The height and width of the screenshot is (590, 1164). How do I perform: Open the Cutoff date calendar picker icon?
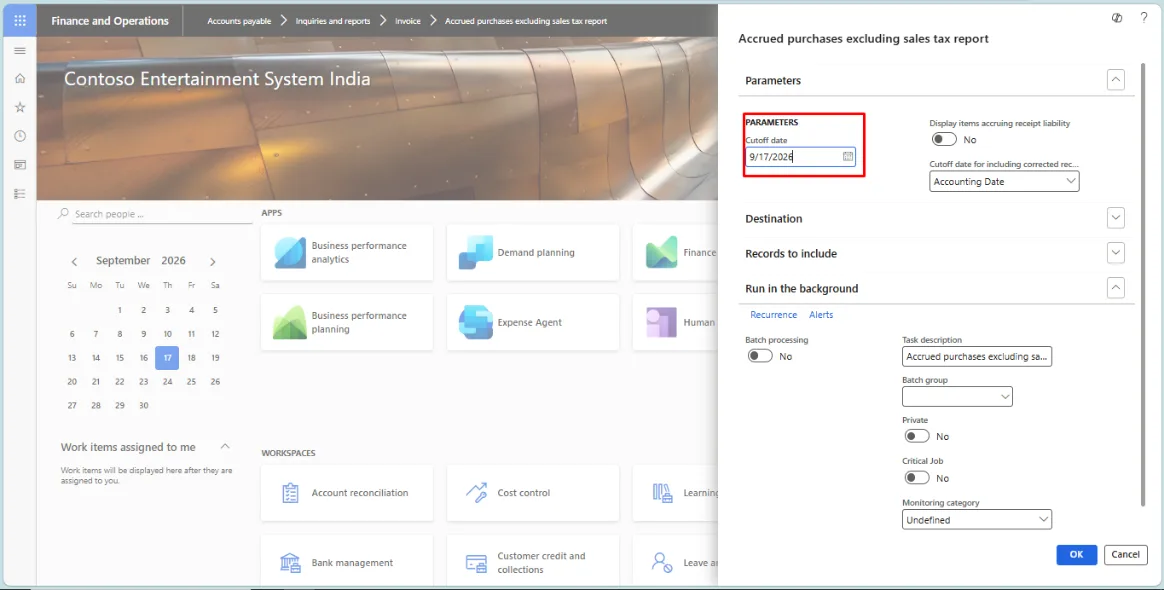pyautogui.click(x=848, y=157)
